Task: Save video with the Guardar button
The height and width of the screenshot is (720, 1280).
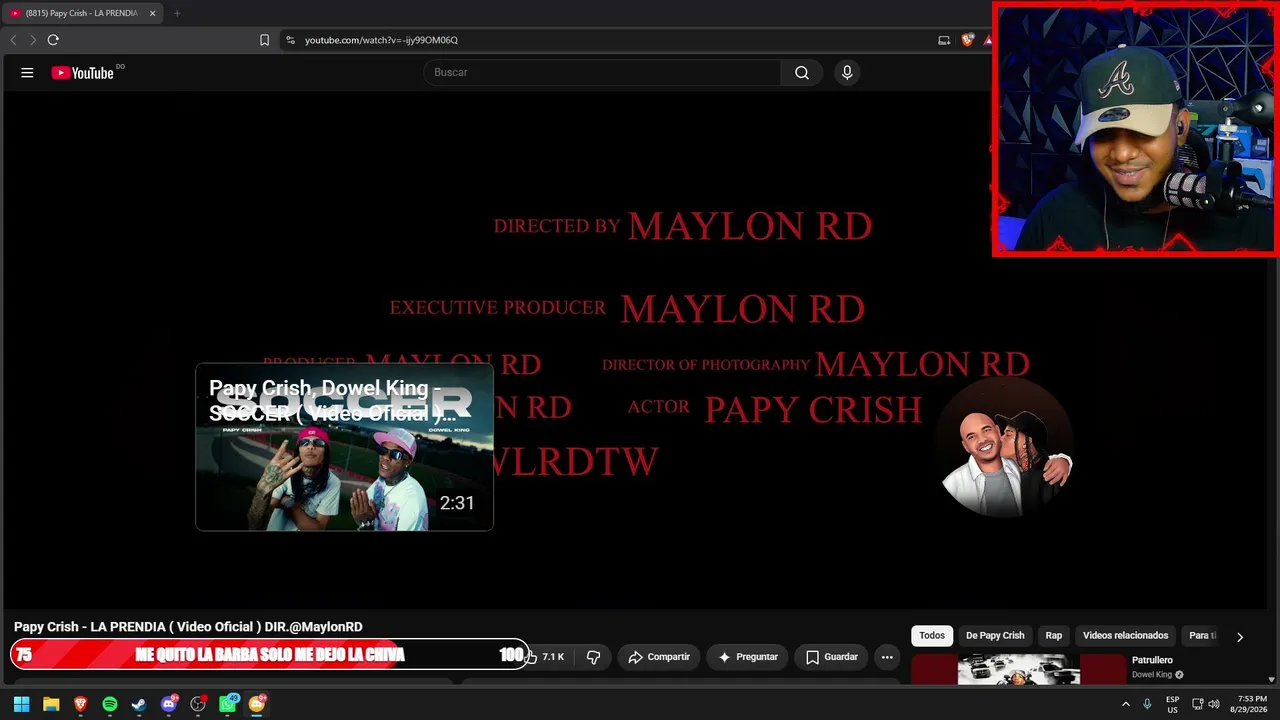Action: click(832, 657)
